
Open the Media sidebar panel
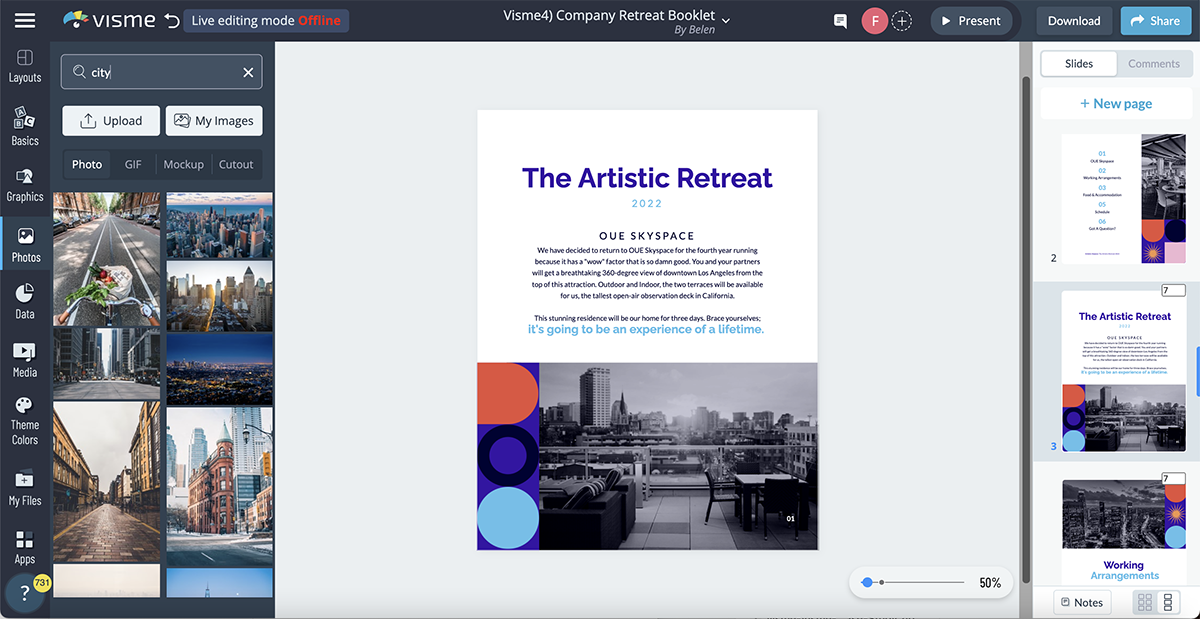click(x=25, y=360)
